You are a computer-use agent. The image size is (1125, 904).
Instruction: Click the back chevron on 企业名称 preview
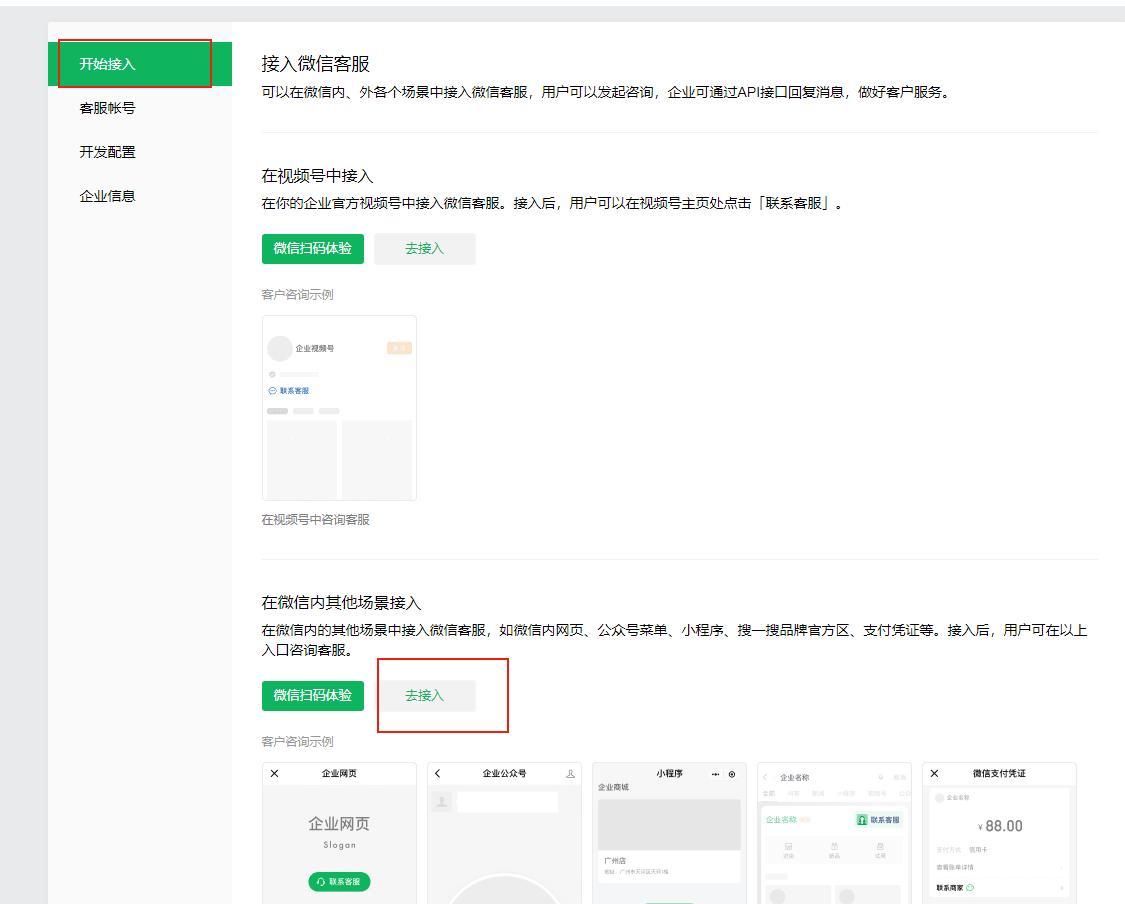764,775
